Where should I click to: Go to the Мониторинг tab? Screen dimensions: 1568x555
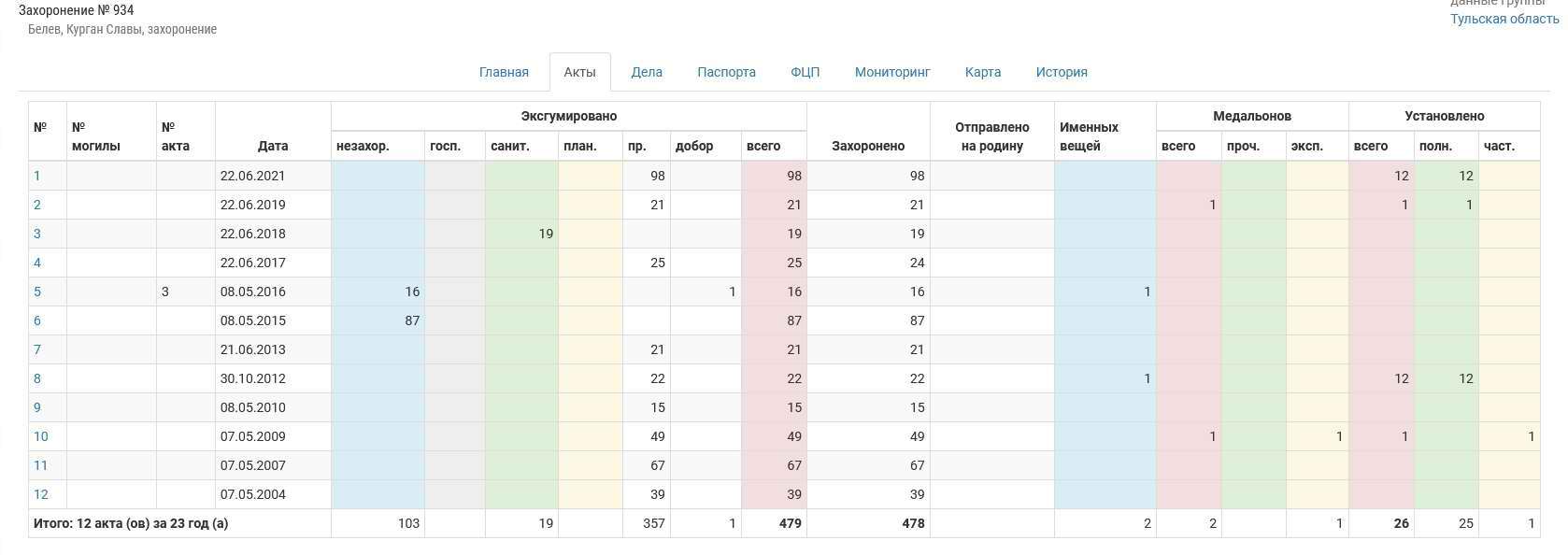click(x=892, y=72)
